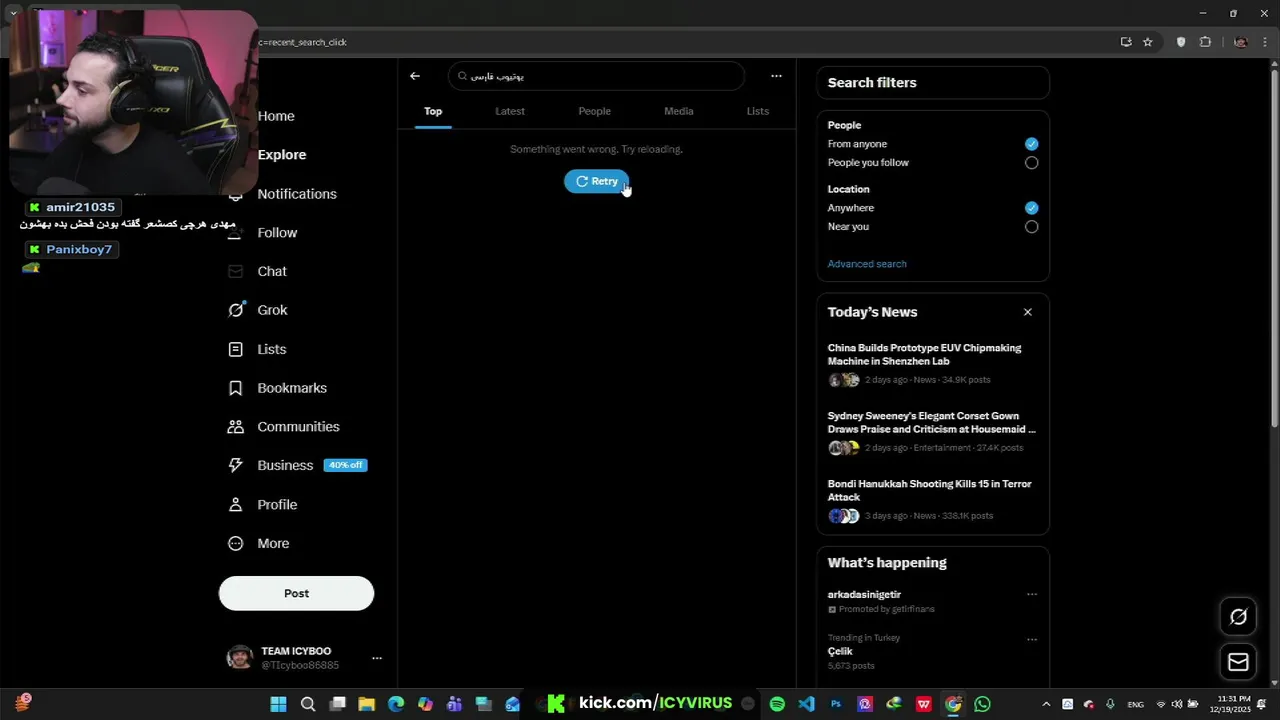Go to Home in the sidebar
Screen dimensions: 1280x720
click(276, 116)
